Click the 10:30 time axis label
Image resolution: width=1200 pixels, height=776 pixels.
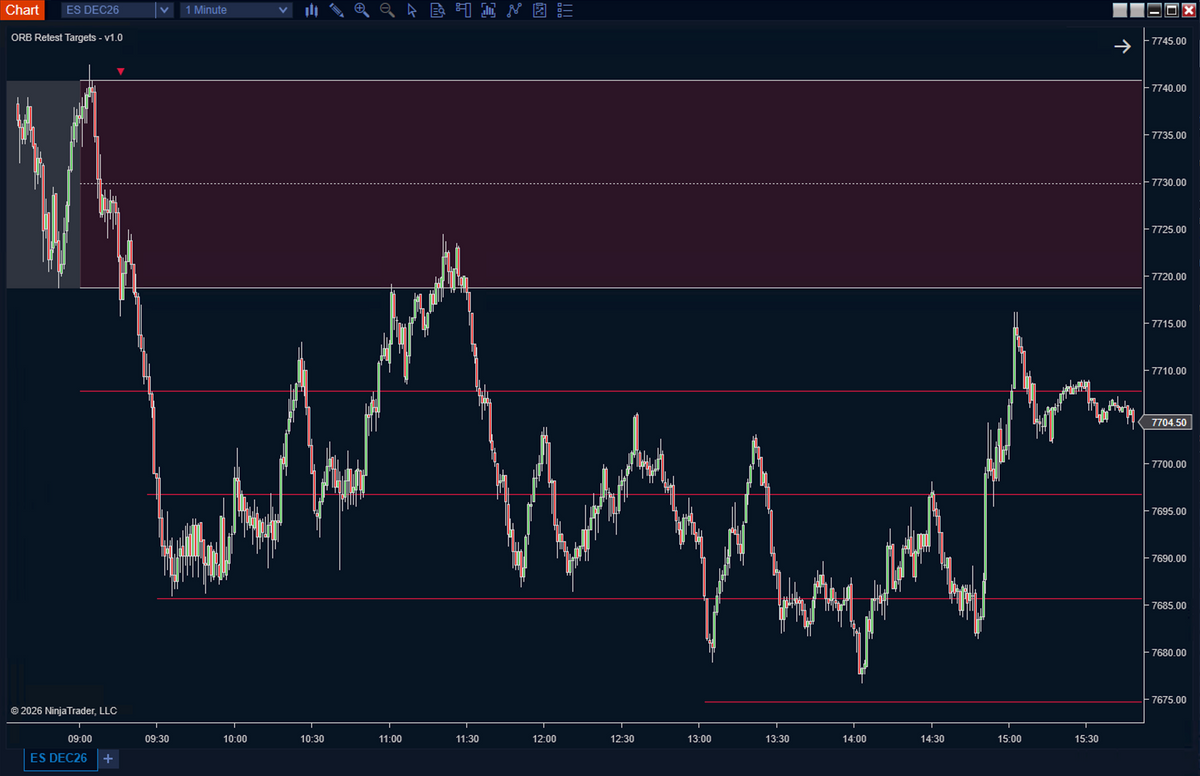[312, 739]
